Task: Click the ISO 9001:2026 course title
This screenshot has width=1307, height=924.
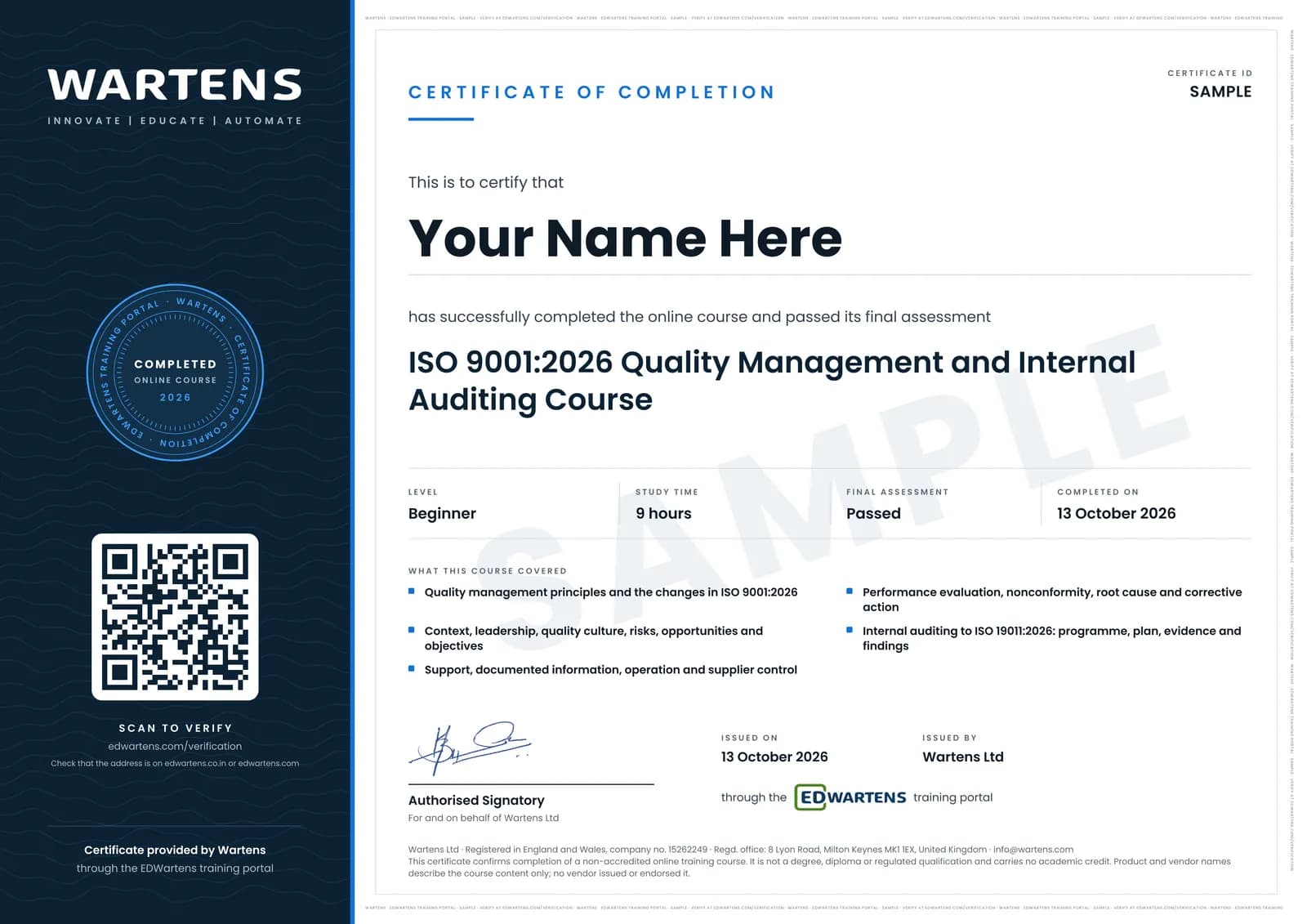Action: click(x=772, y=381)
